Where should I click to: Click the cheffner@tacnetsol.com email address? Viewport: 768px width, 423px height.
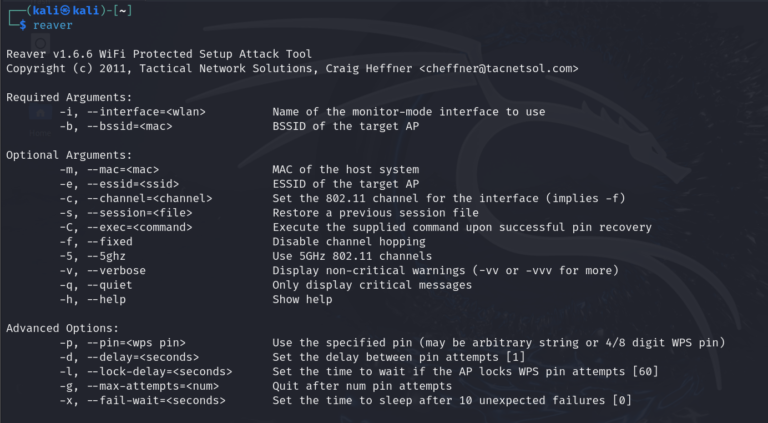[x=500, y=68]
